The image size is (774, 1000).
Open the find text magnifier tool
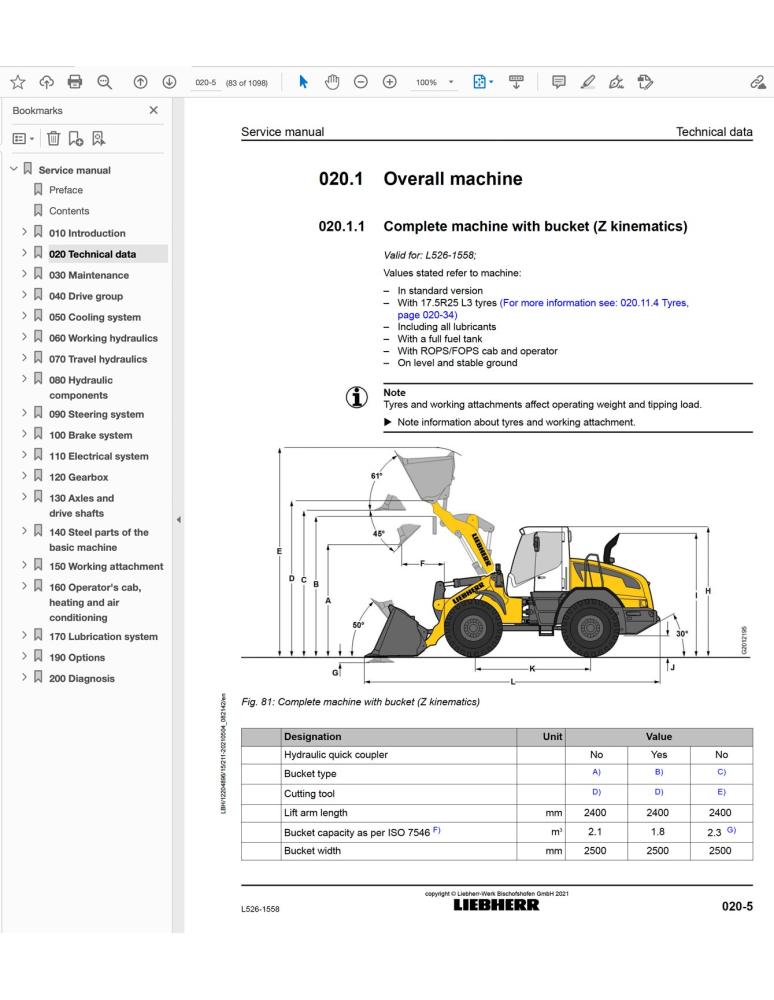coord(105,82)
